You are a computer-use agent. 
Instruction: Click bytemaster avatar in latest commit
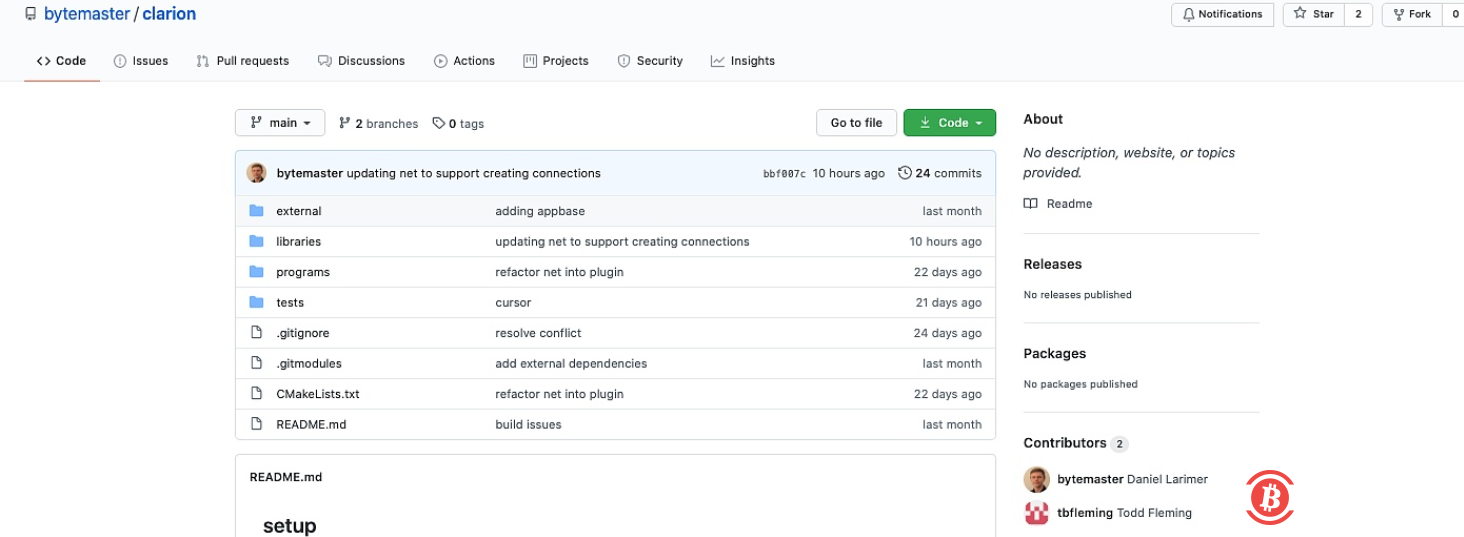[x=257, y=173]
